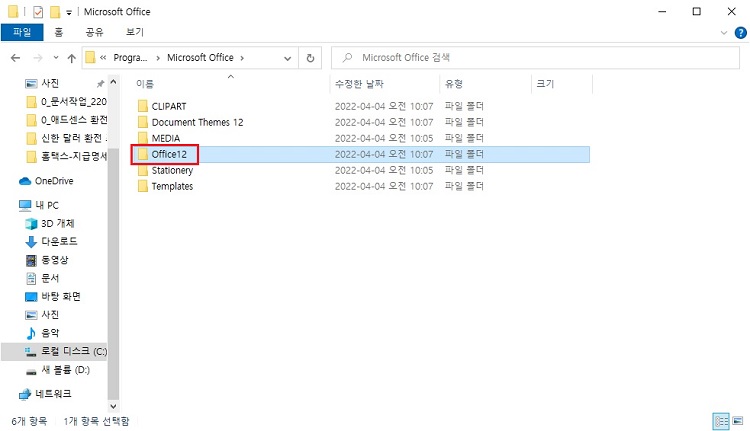750x431 pixels.
Task: Select the CLIPART folder
Action: [x=169, y=106]
